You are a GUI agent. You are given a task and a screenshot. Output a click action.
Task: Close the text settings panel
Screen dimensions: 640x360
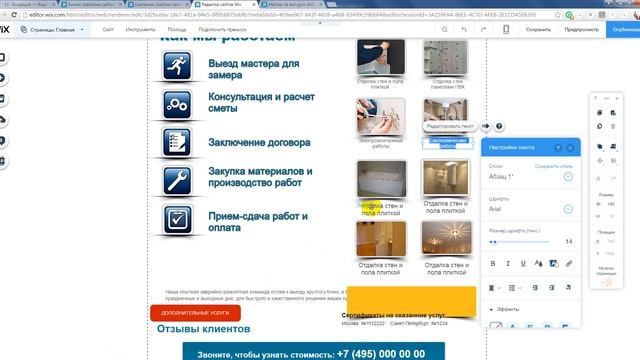click(x=570, y=148)
